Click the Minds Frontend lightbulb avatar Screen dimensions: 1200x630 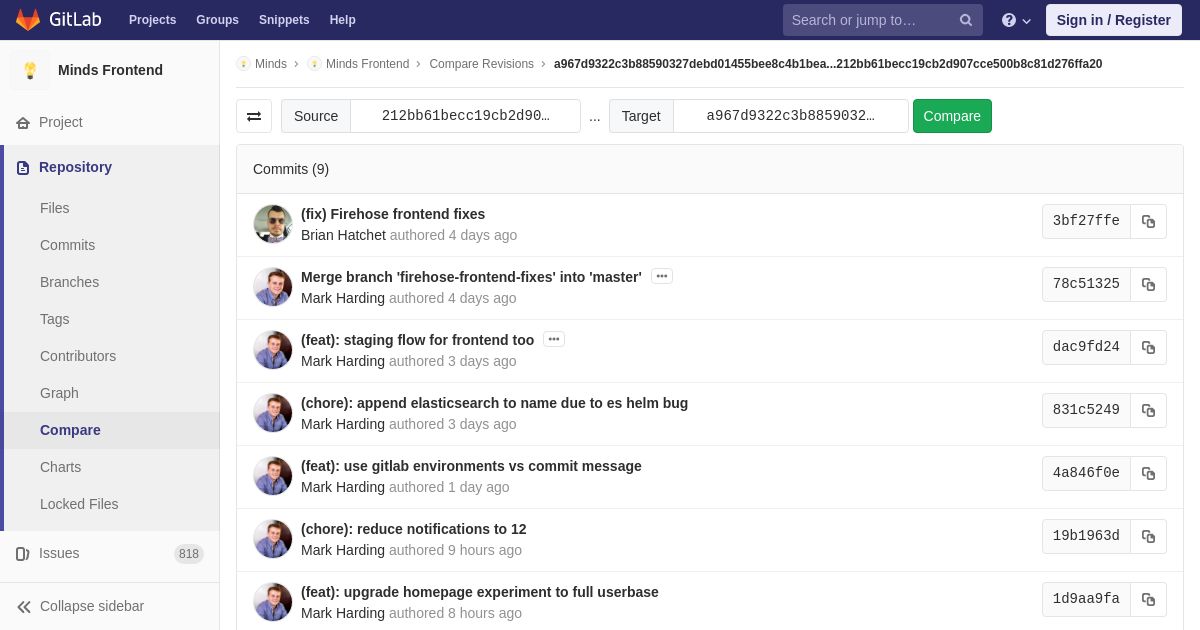point(30,70)
